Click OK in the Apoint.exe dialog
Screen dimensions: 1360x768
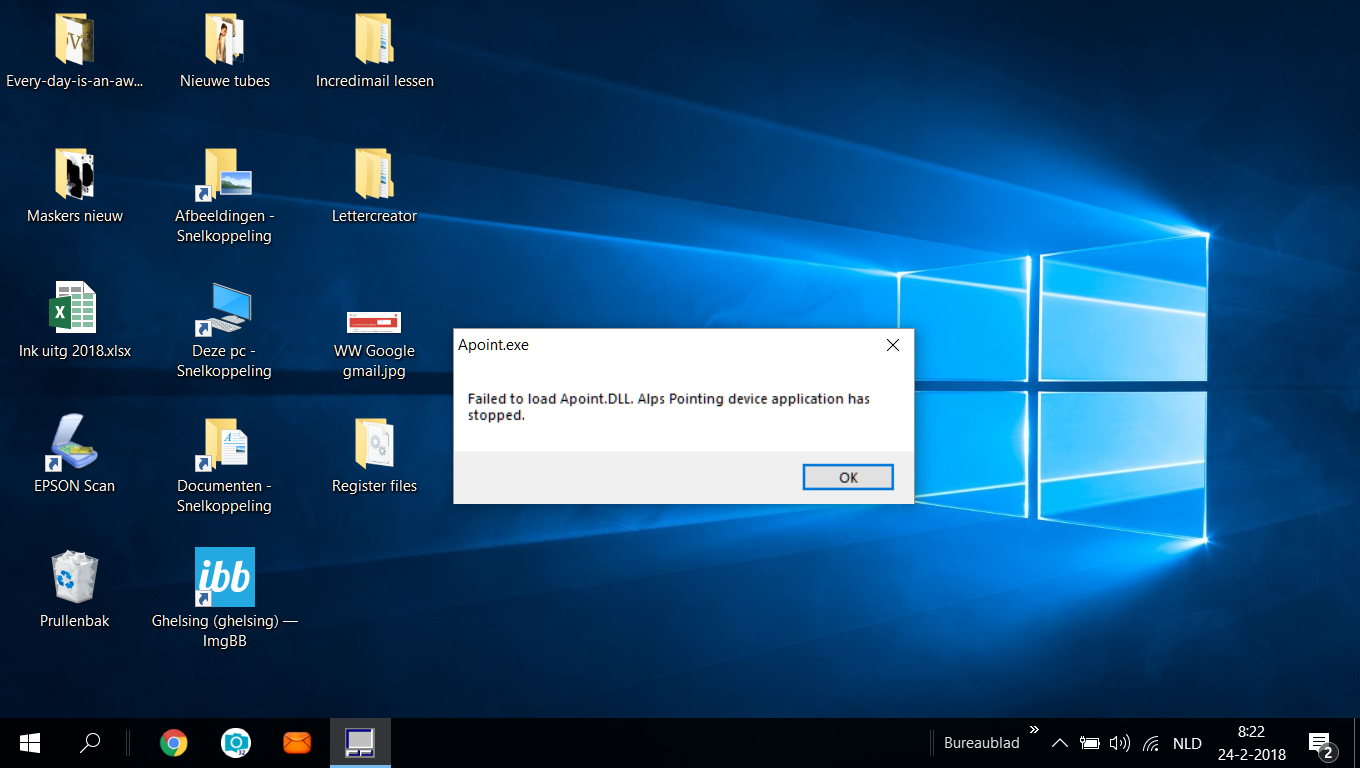(x=848, y=477)
